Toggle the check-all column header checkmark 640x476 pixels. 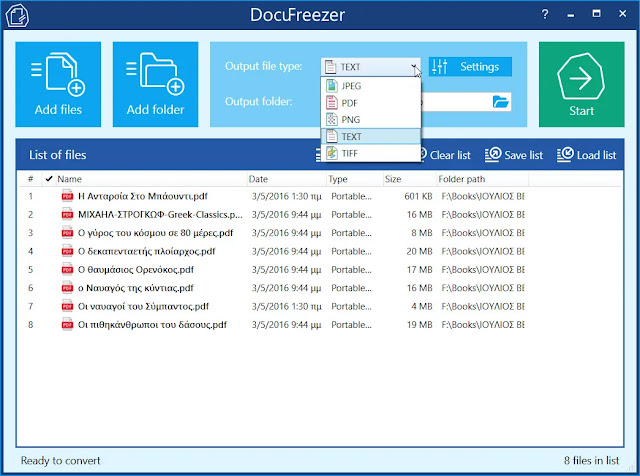[49, 179]
